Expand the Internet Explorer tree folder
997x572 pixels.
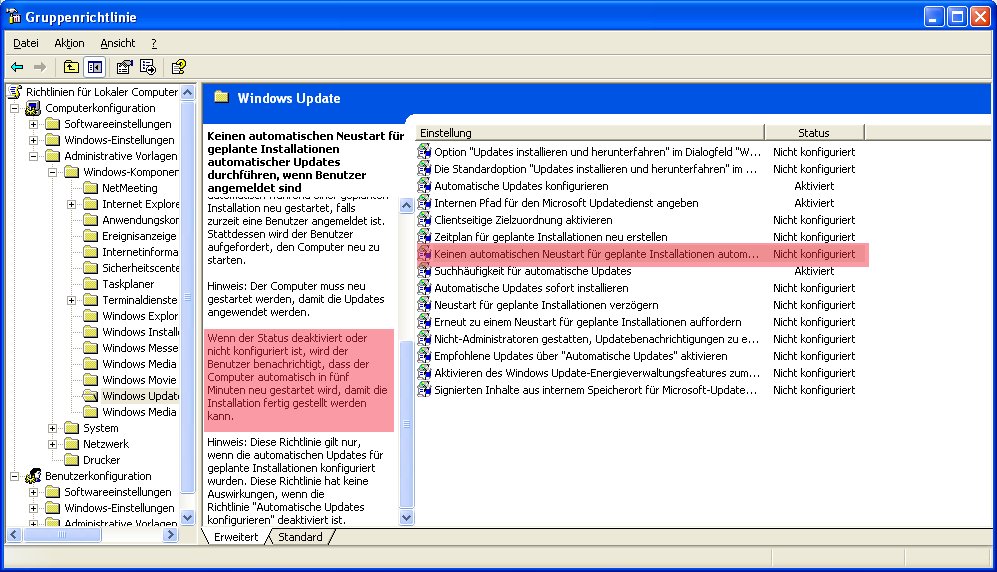pos(72,204)
